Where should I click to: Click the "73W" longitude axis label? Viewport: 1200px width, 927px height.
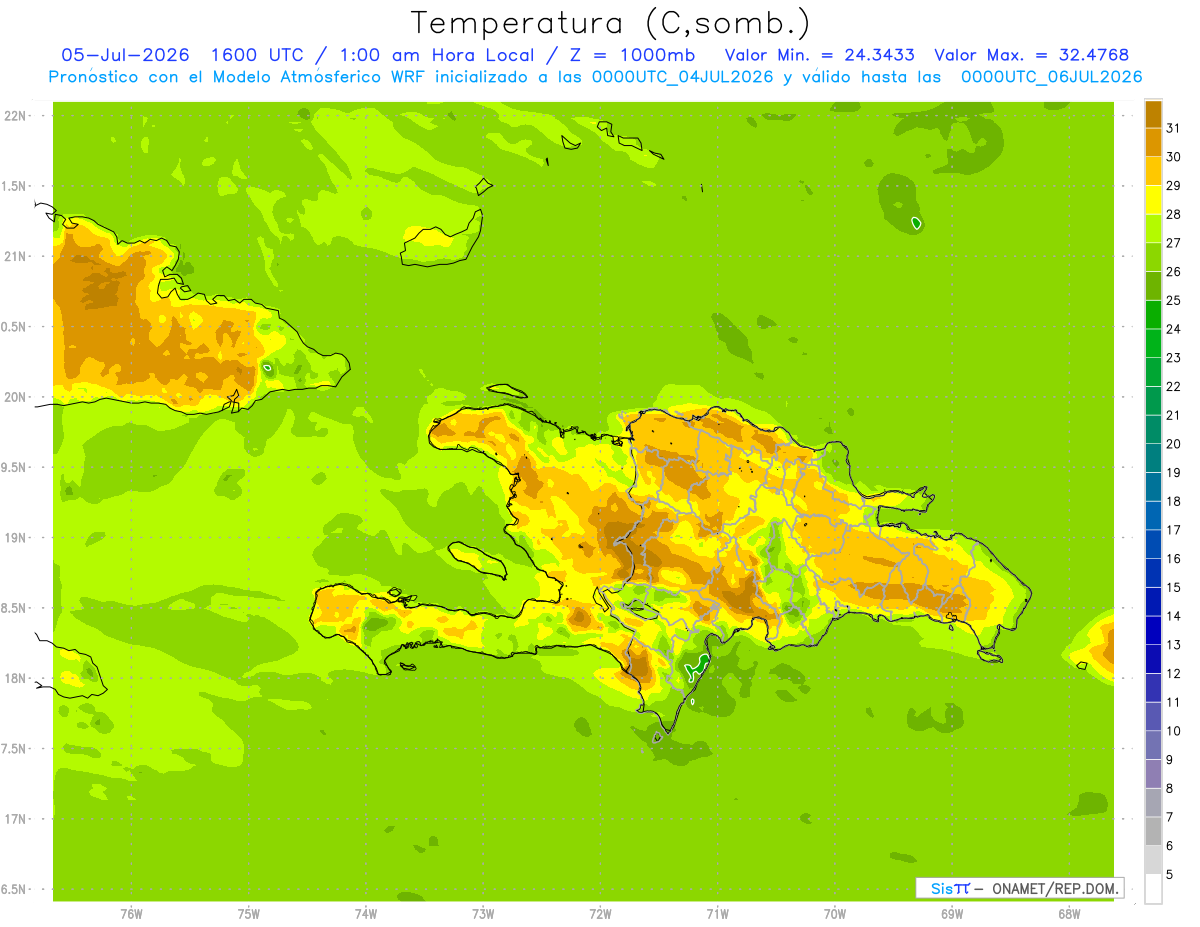point(483,914)
